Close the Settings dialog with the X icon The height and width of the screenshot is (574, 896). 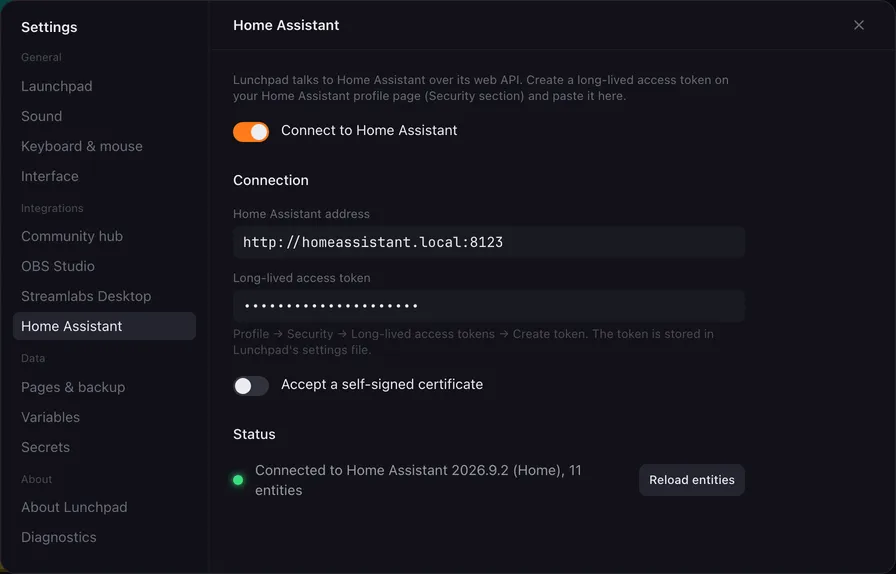pyautogui.click(x=858, y=25)
